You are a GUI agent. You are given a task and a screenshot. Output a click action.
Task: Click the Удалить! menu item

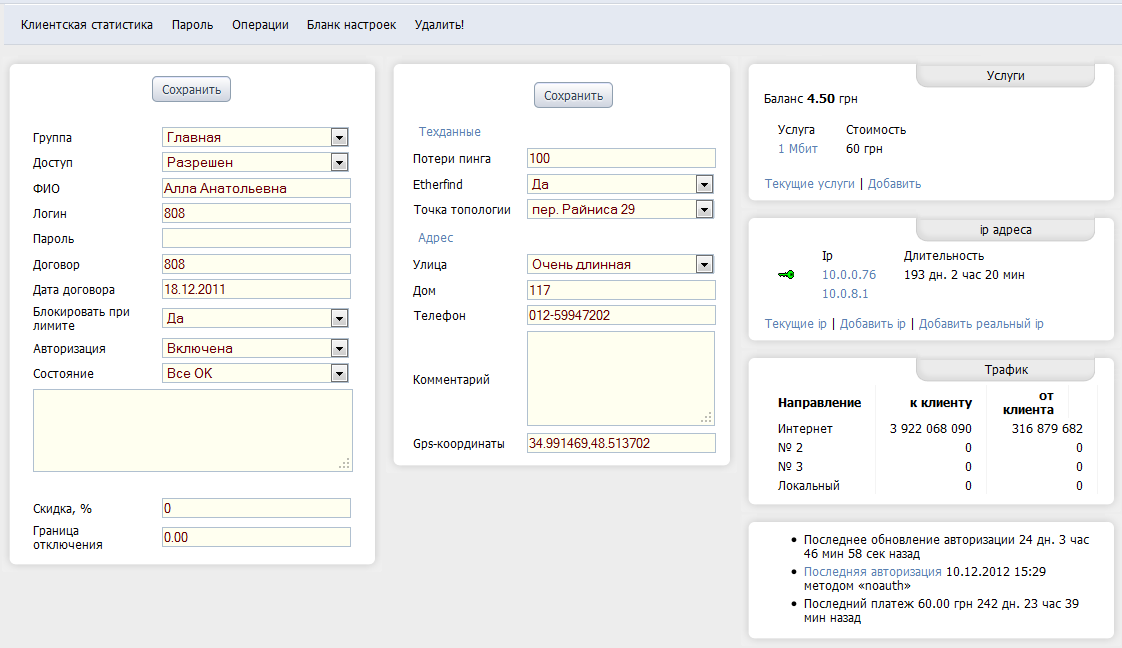(439, 25)
